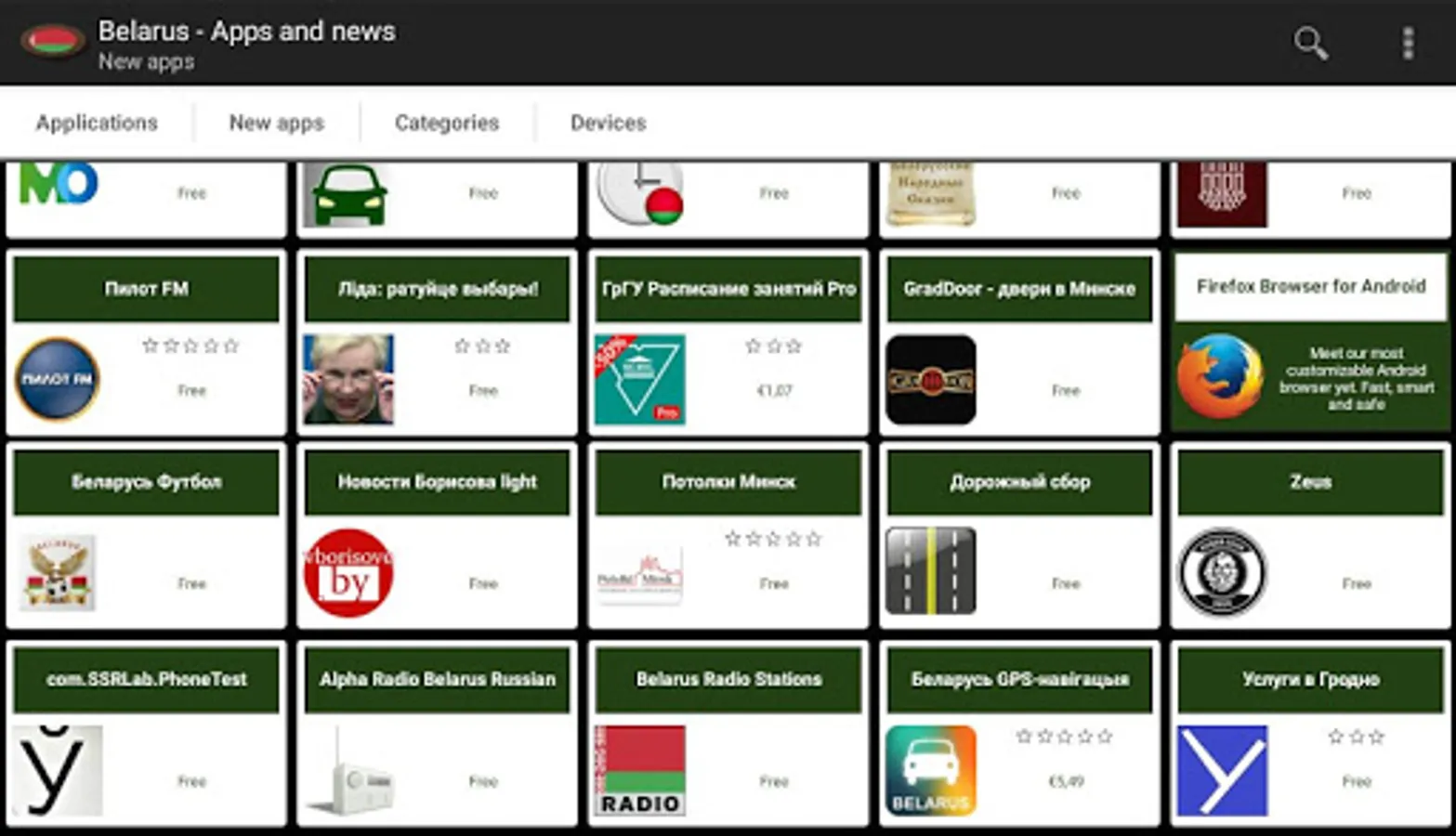Open the Пилот FM radio icon
This screenshot has height=836, width=1456.
pyautogui.click(x=58, y=379)
